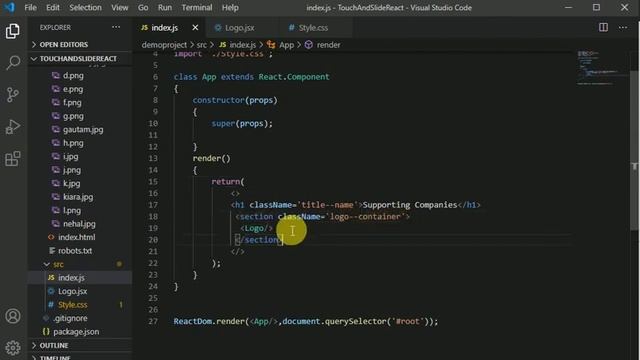The height and width of the screenshot is (360, 640).
Task: Open the Extensions view icon
Action: coord(13,158)
